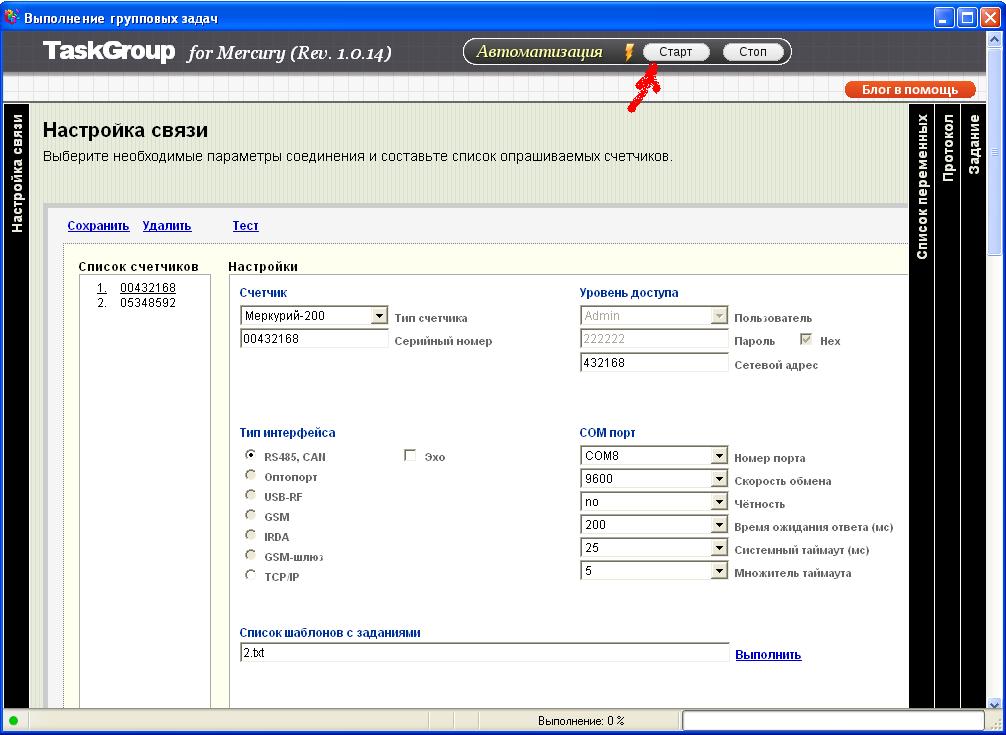The image size is (1006, 735).
Task: Click the Сетевой адрес field showing 432168
Action: point(654,362)
